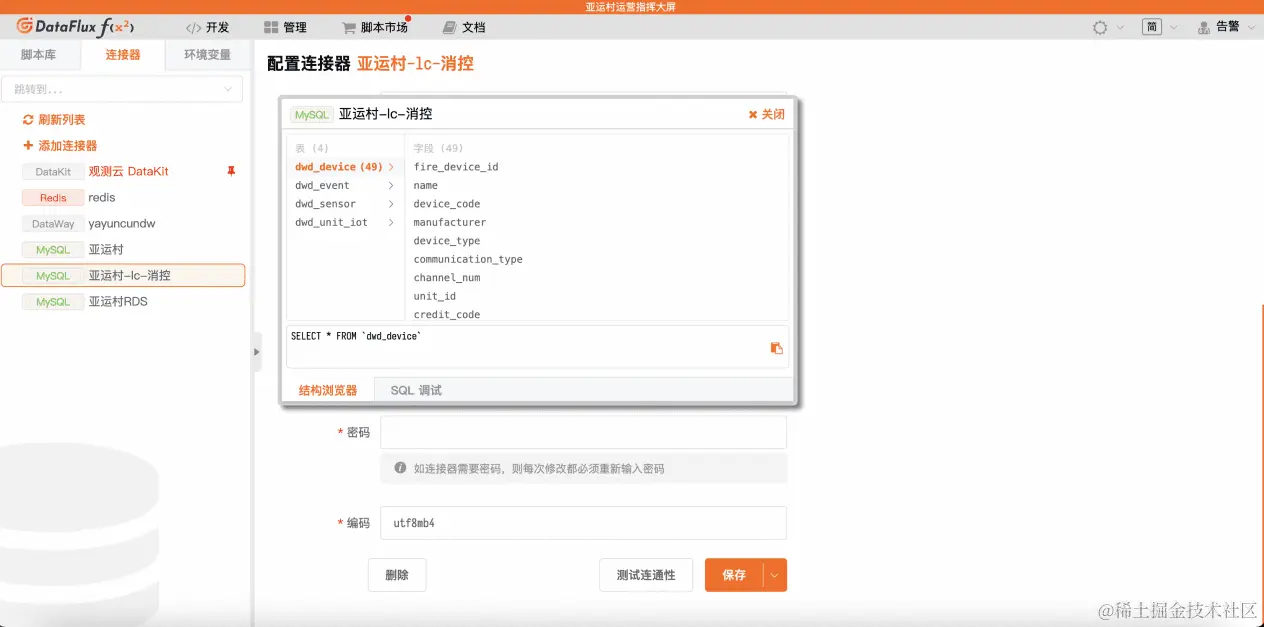Click the DataFlux Func logo
Screen dimensions: 1264x627
(x=75, y=27)
